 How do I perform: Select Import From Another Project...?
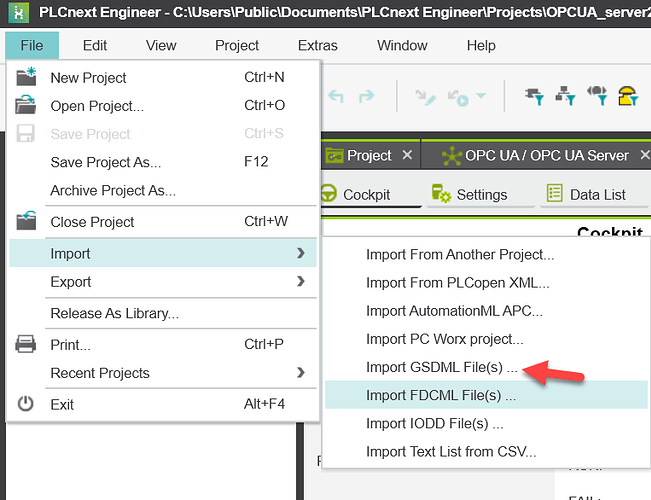click(x=486, y=254)
